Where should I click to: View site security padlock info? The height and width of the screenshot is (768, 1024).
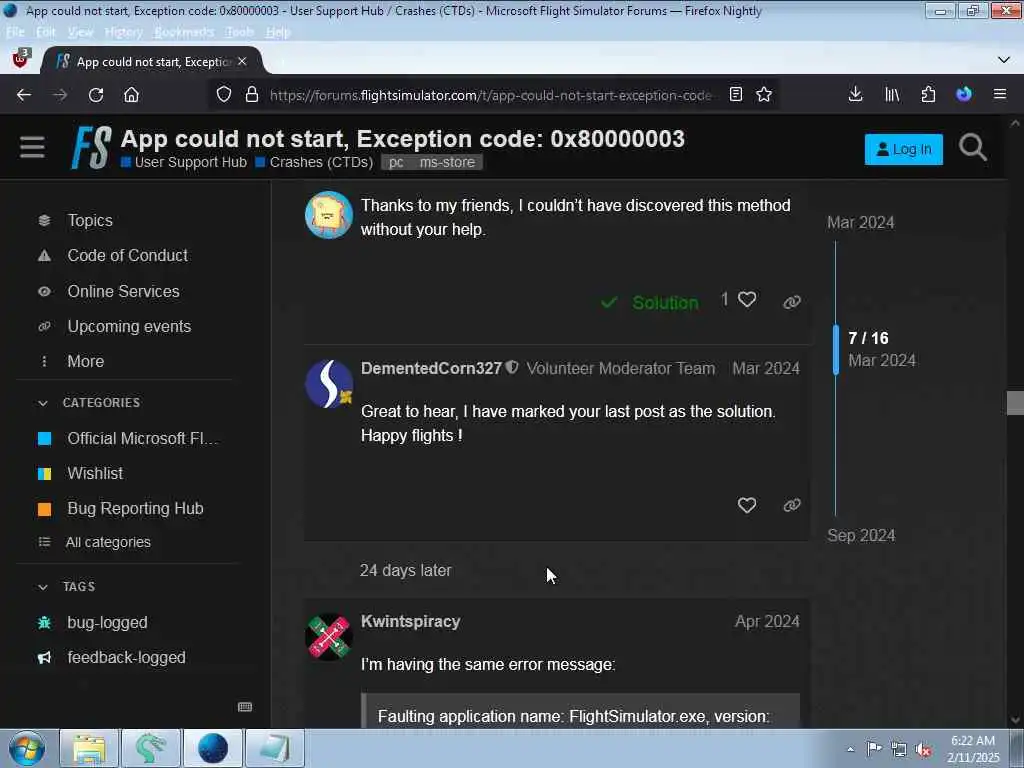251,95
